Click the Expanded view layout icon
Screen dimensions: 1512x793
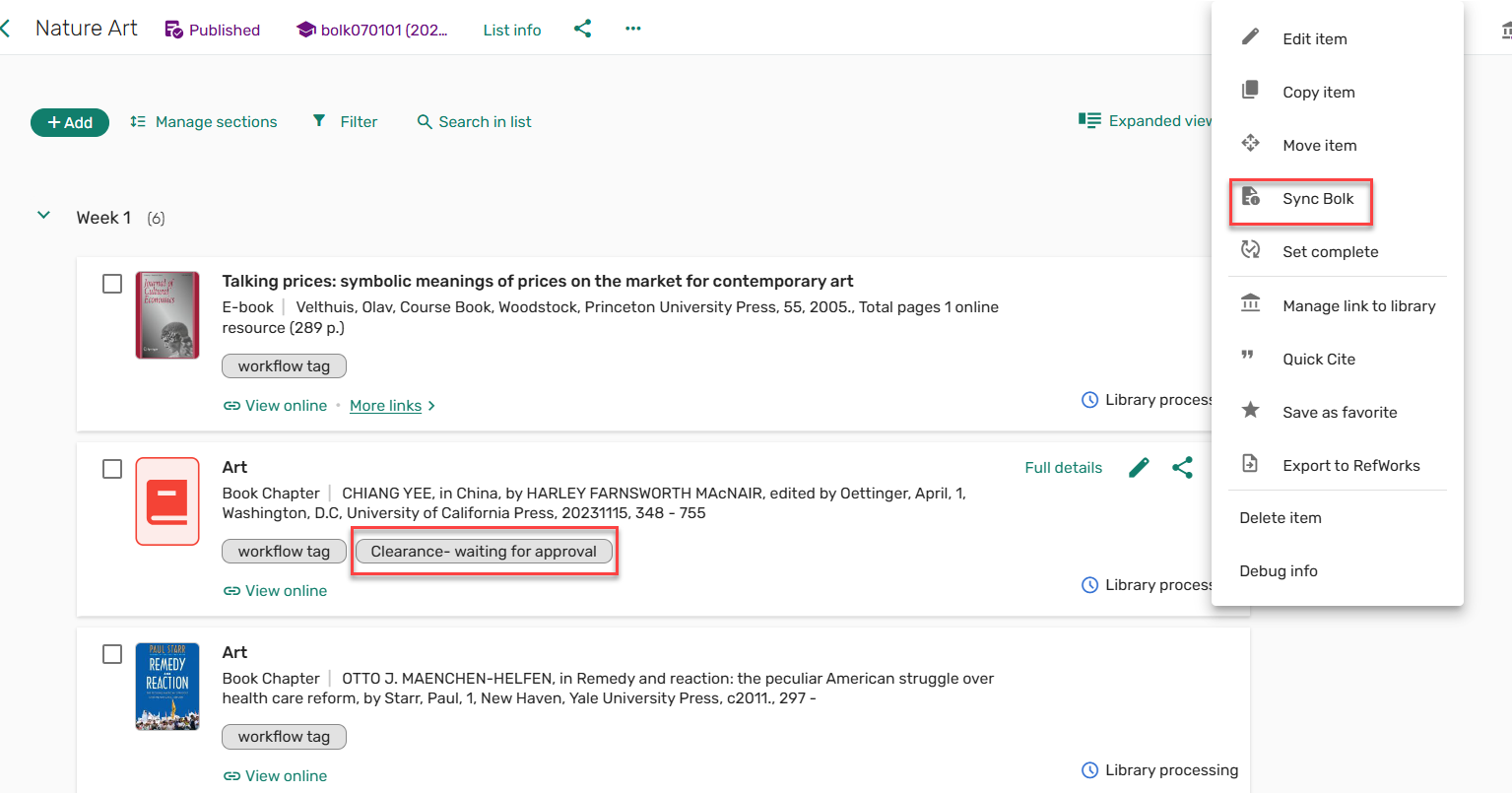tap(1089, 120)
